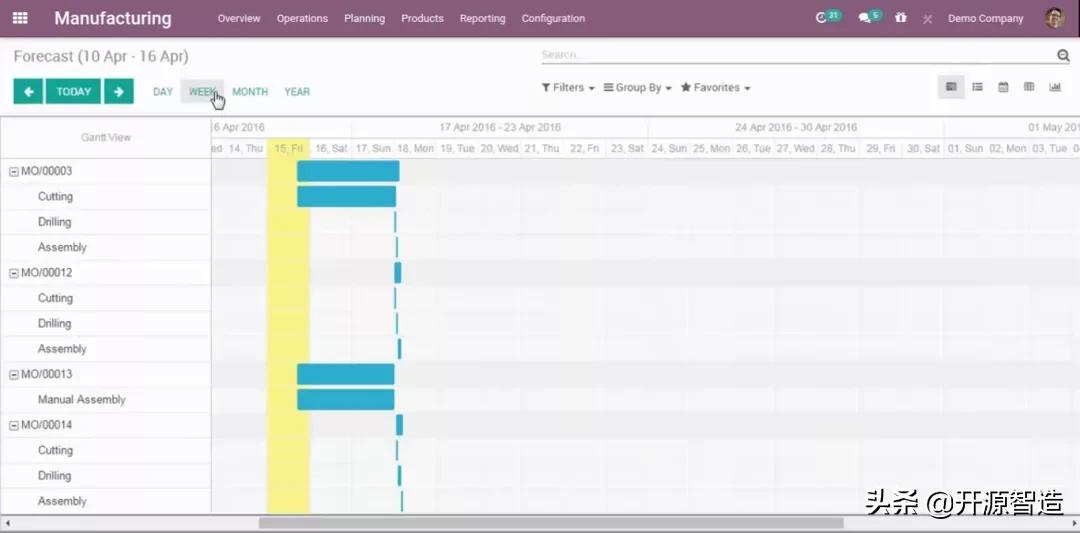Open the activities clock icon
This screenshot has height=533, width=1080.
coord(820,19)
